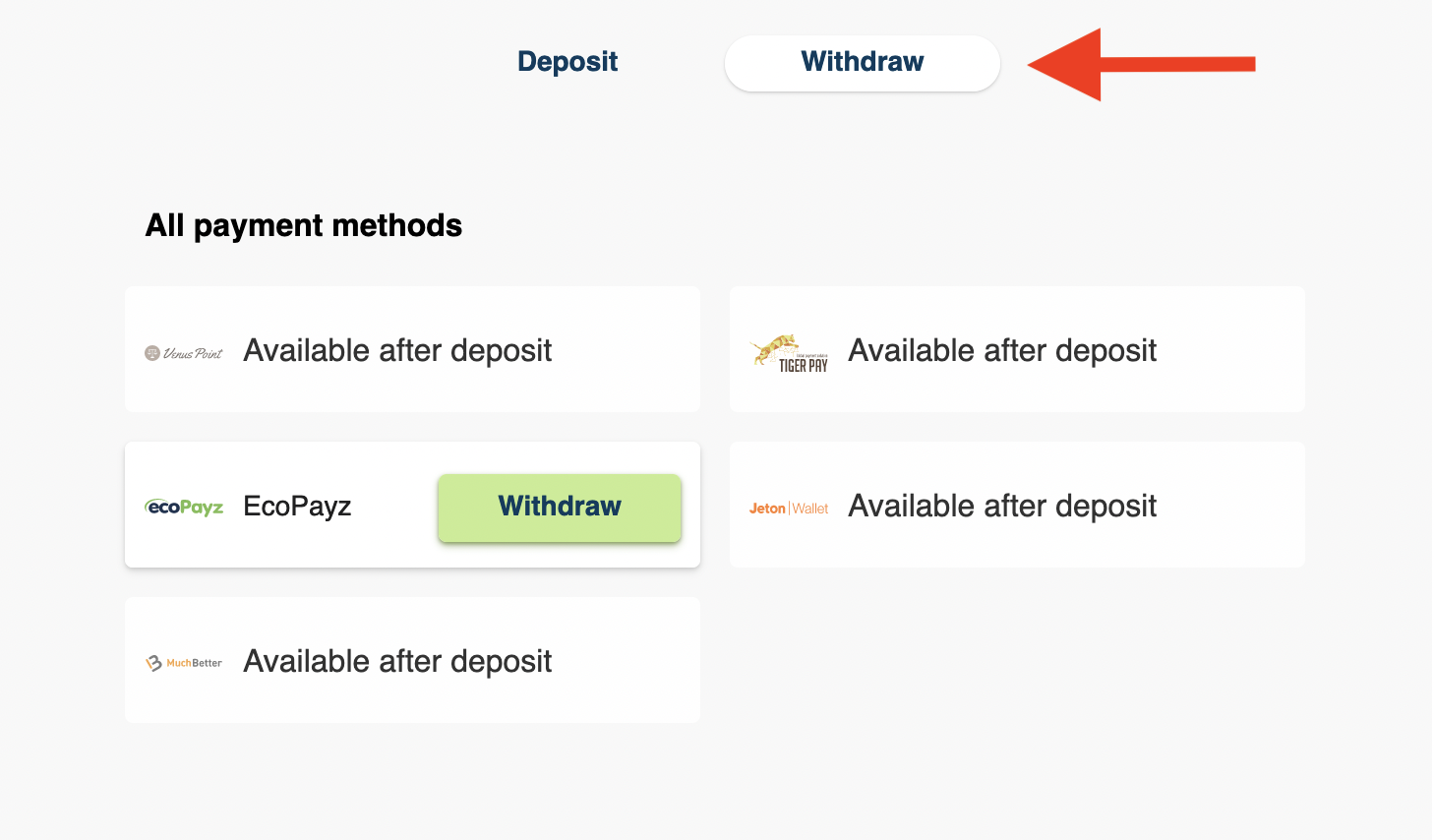Click the Jeton Wallet logo

click(x=789, y=509)
